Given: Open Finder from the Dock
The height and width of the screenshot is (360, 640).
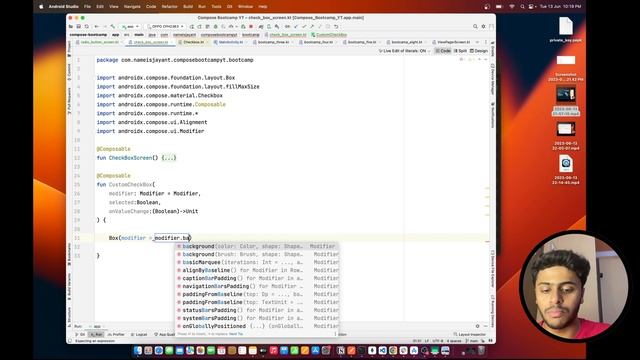Looking at the screenshot, I should coord(138,350).
